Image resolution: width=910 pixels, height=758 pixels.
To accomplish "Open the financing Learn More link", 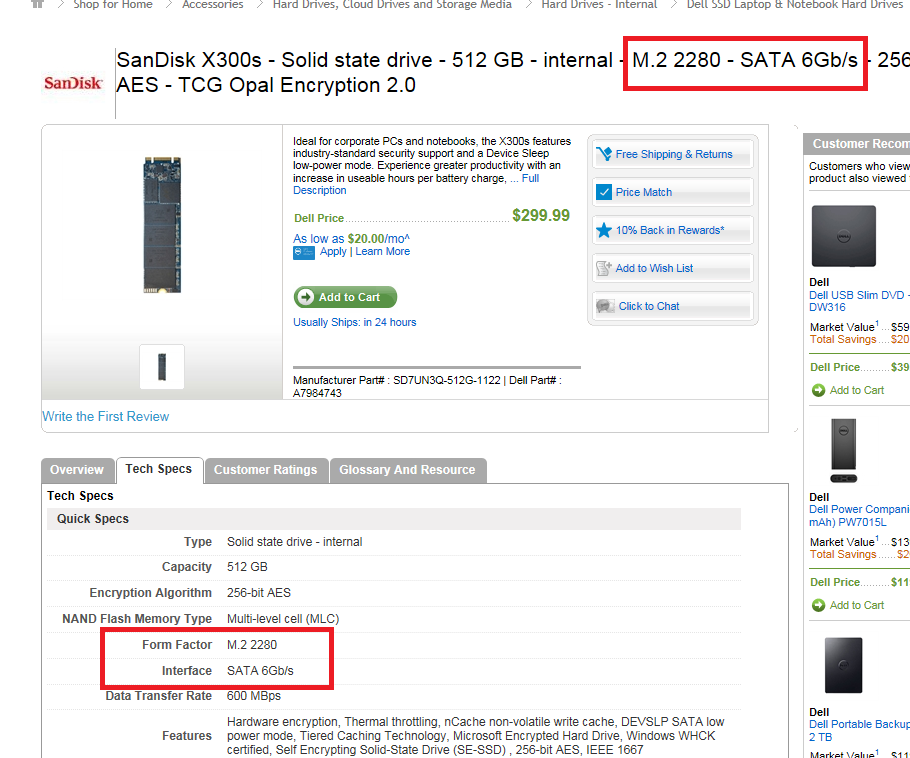I will point(382,251).
